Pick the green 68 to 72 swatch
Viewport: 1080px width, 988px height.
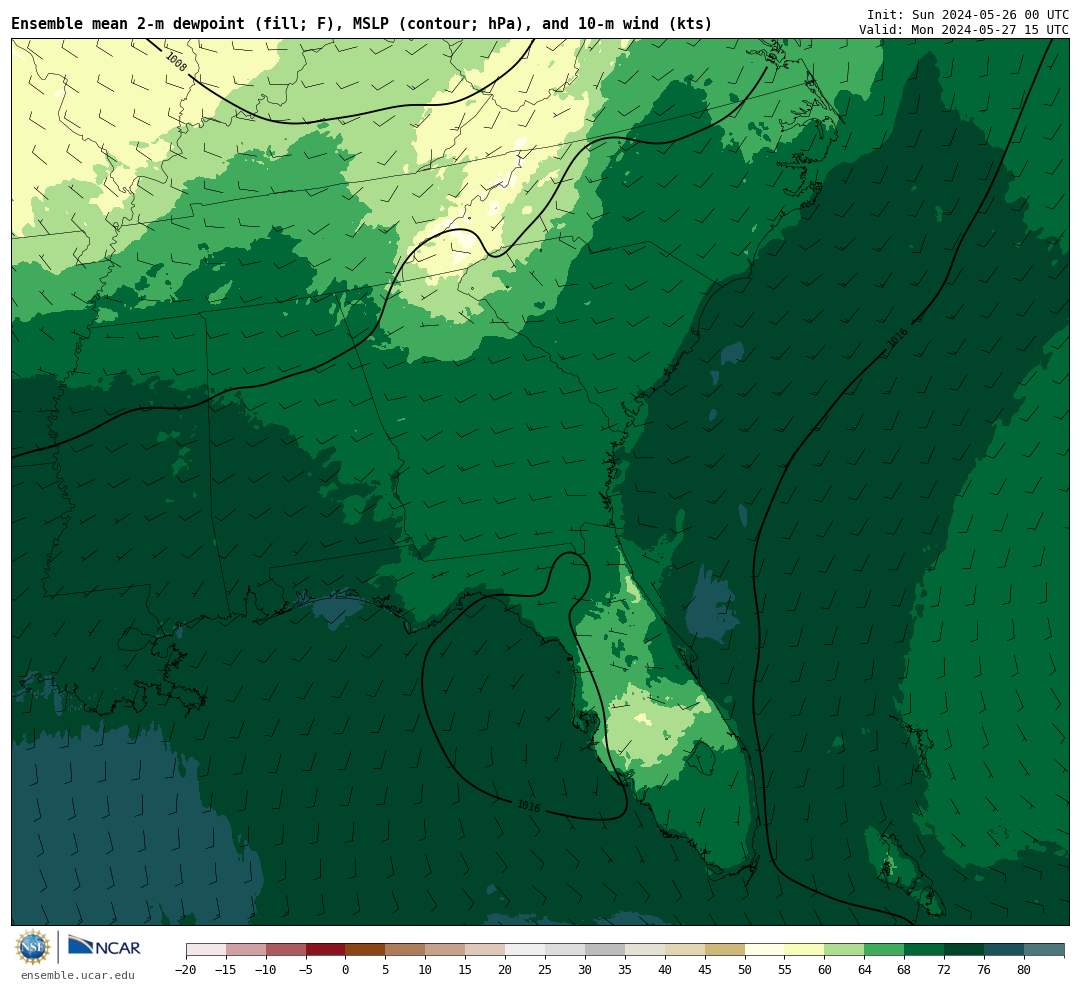(x=924, y=950)
